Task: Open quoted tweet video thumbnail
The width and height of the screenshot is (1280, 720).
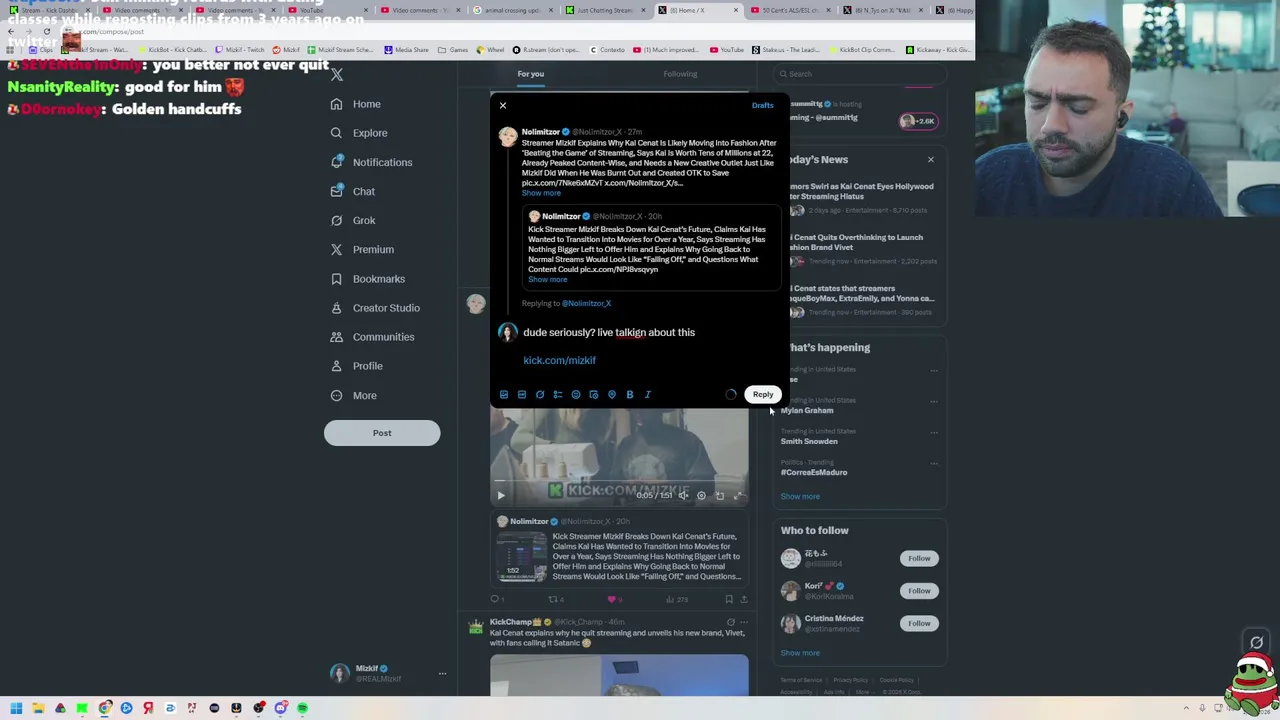Action: point(522,557)
